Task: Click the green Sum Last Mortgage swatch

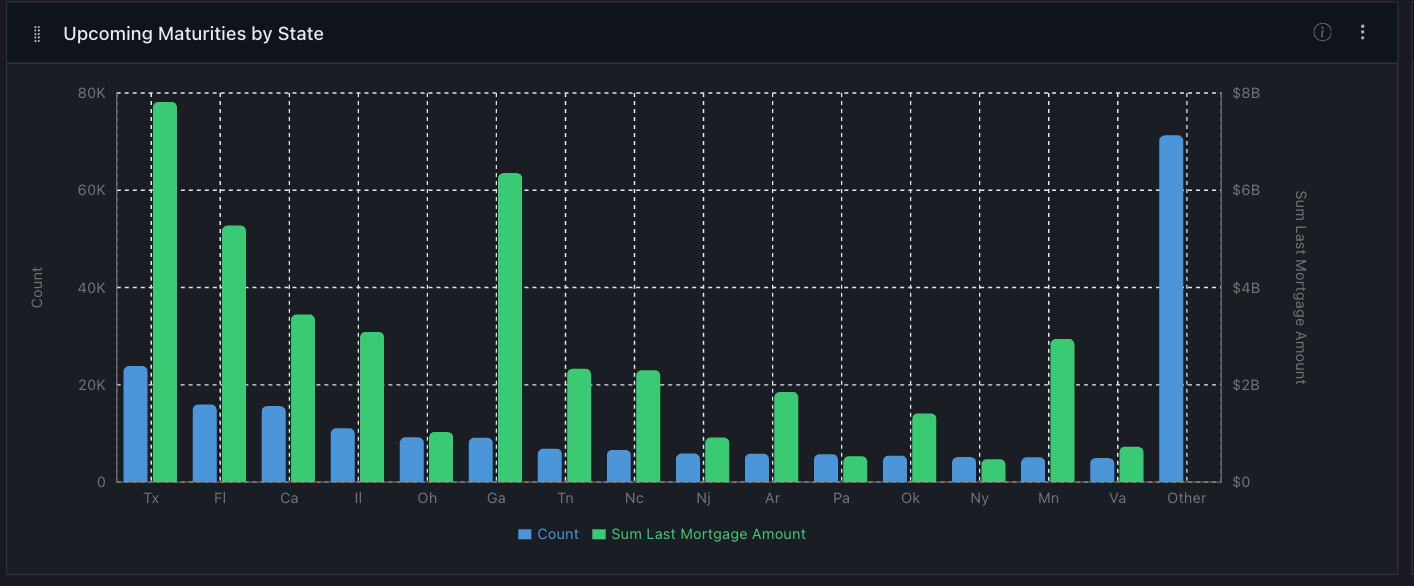Action: point(599,534)
